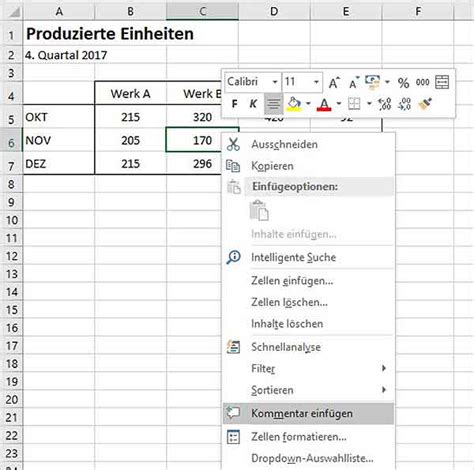
Task: Apply the accounting number format
Action: point(372,82)
